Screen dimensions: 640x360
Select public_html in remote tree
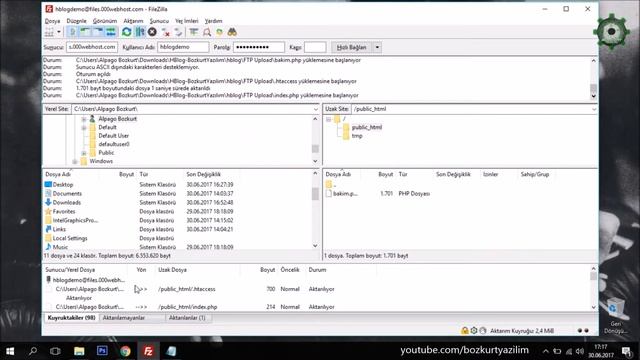click(367, 127)
